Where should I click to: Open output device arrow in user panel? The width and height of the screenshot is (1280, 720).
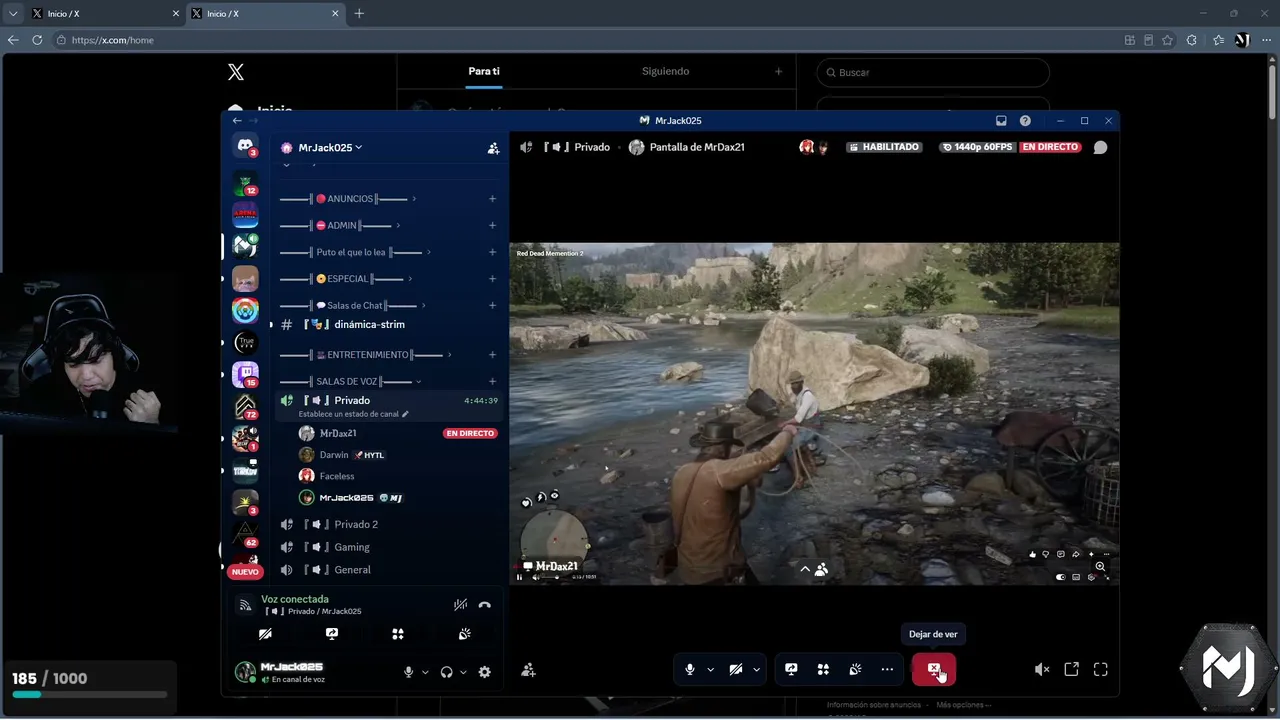[463, 672]
